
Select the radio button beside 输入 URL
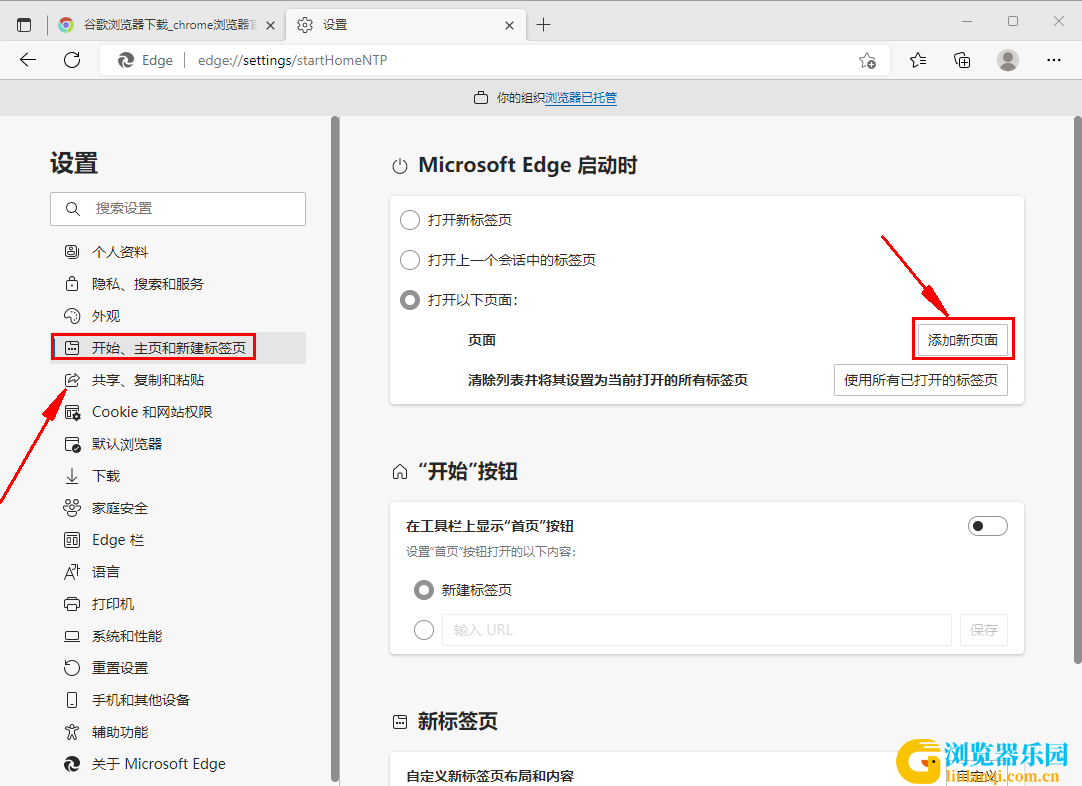[x=424, y=630]
